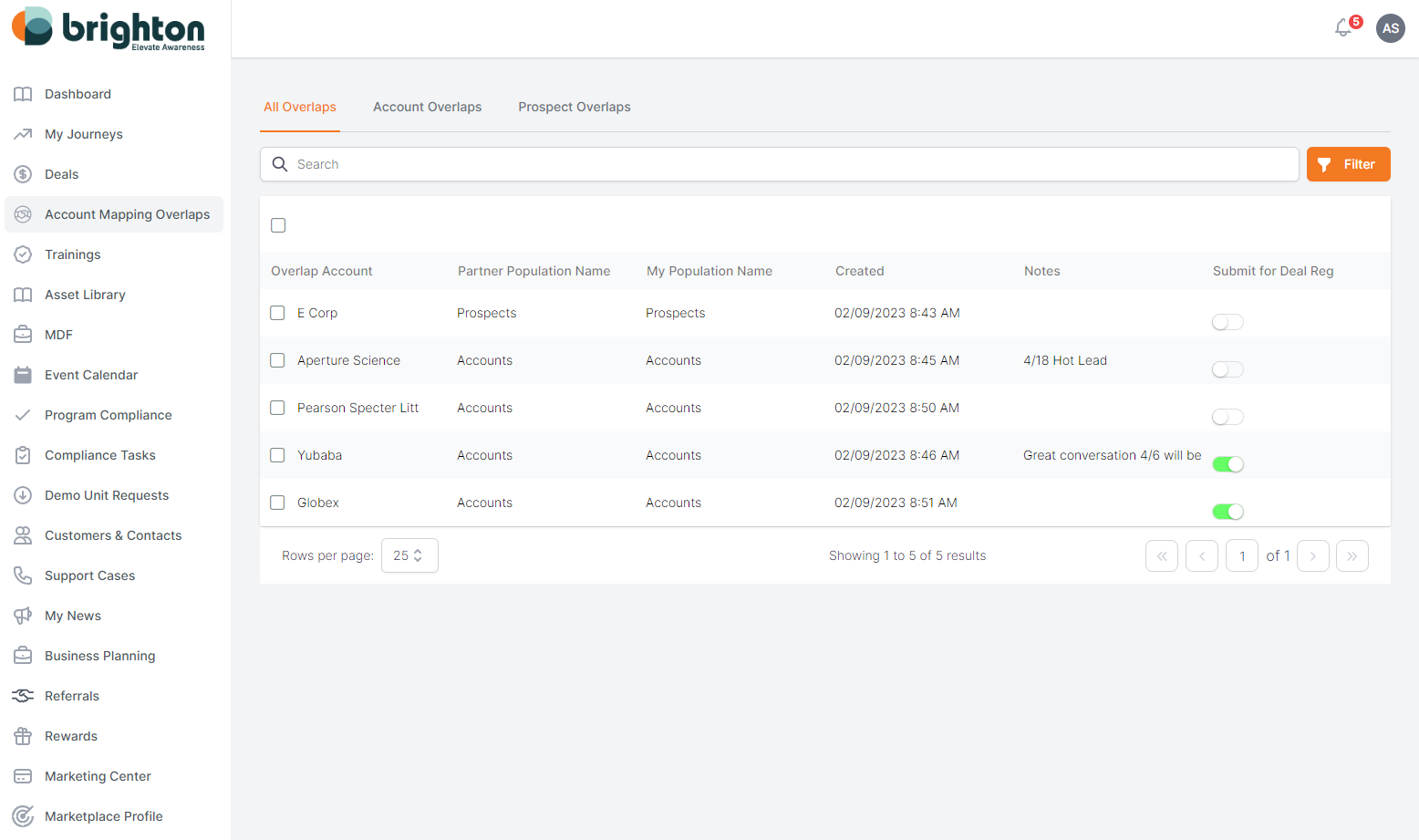Check the Aperture Science row checkbox

pos(278,360)
